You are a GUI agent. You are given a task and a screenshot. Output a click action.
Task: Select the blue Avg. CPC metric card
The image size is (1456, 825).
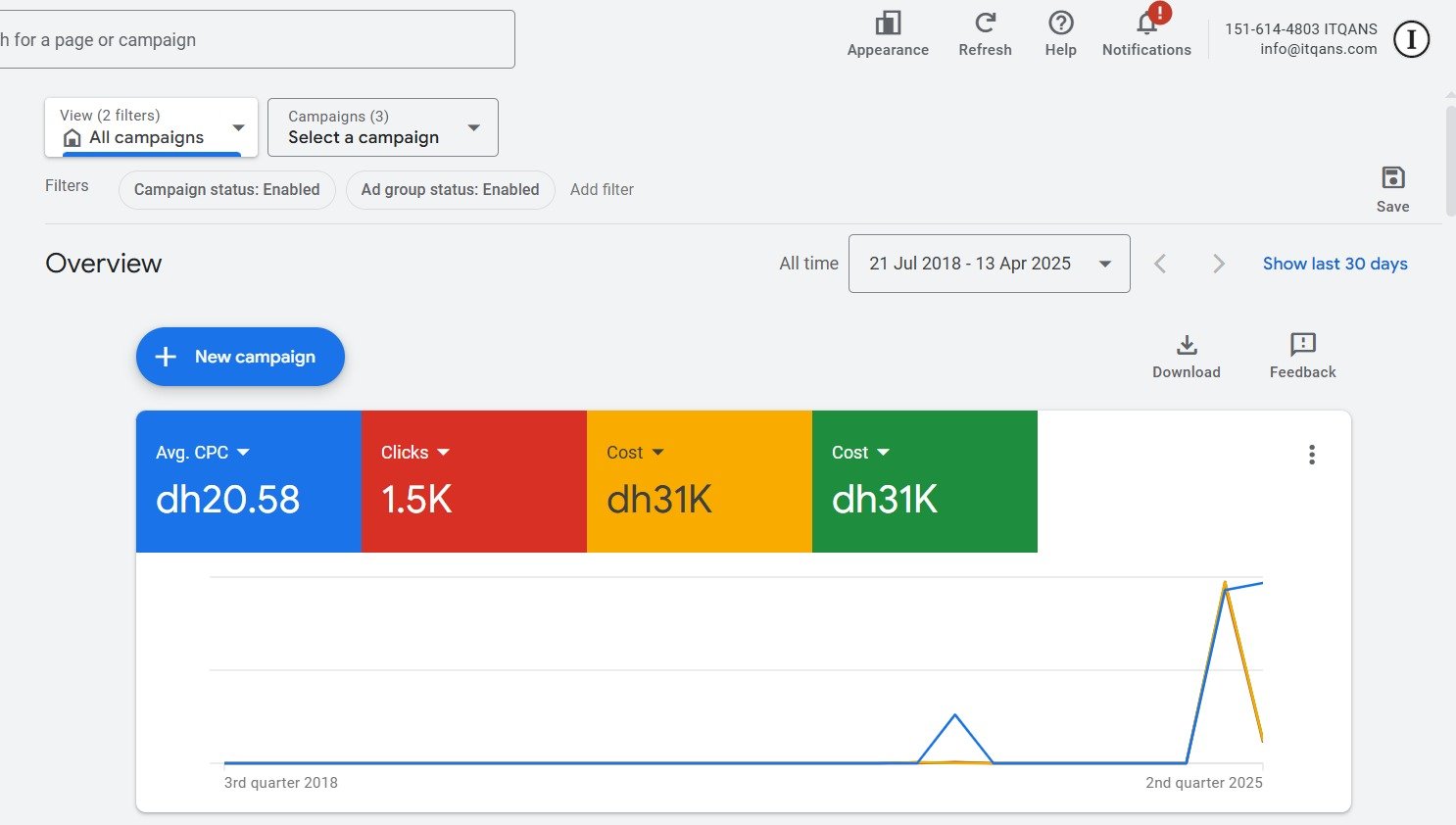point(249,481)
